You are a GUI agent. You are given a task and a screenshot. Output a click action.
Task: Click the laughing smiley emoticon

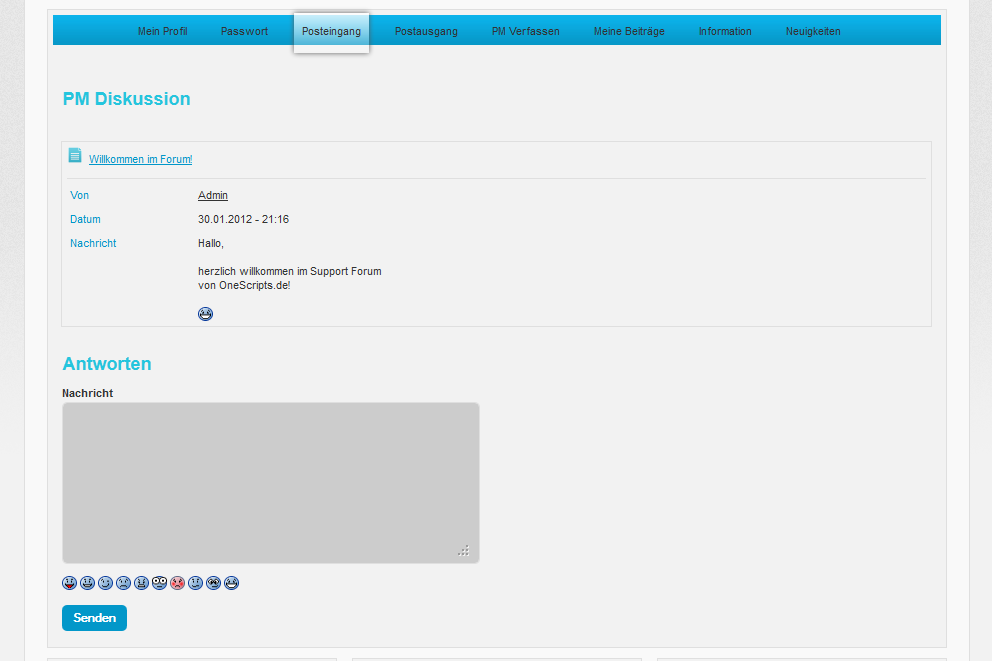pos(231,583)
